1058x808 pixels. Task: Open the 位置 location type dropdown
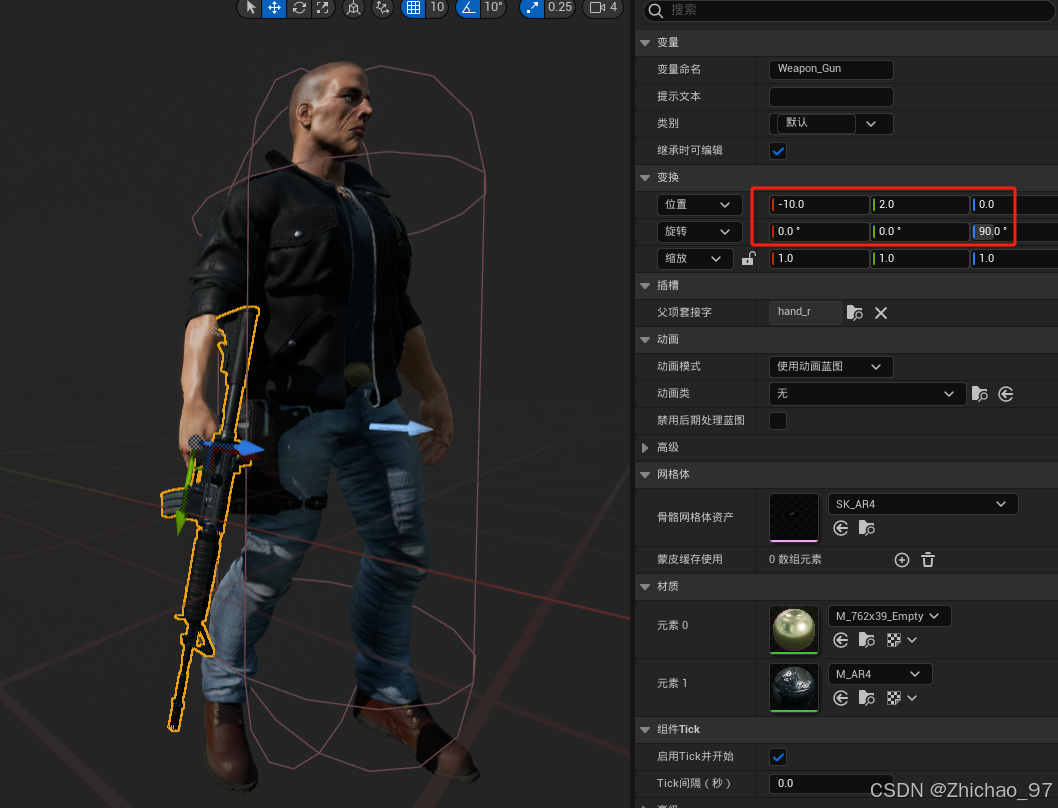(x=698, y=205)
